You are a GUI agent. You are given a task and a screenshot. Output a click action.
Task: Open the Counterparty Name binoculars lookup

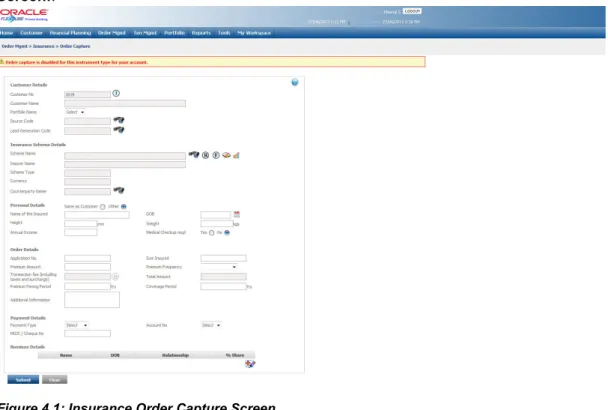pyautogui.click(x=119, y=190)
